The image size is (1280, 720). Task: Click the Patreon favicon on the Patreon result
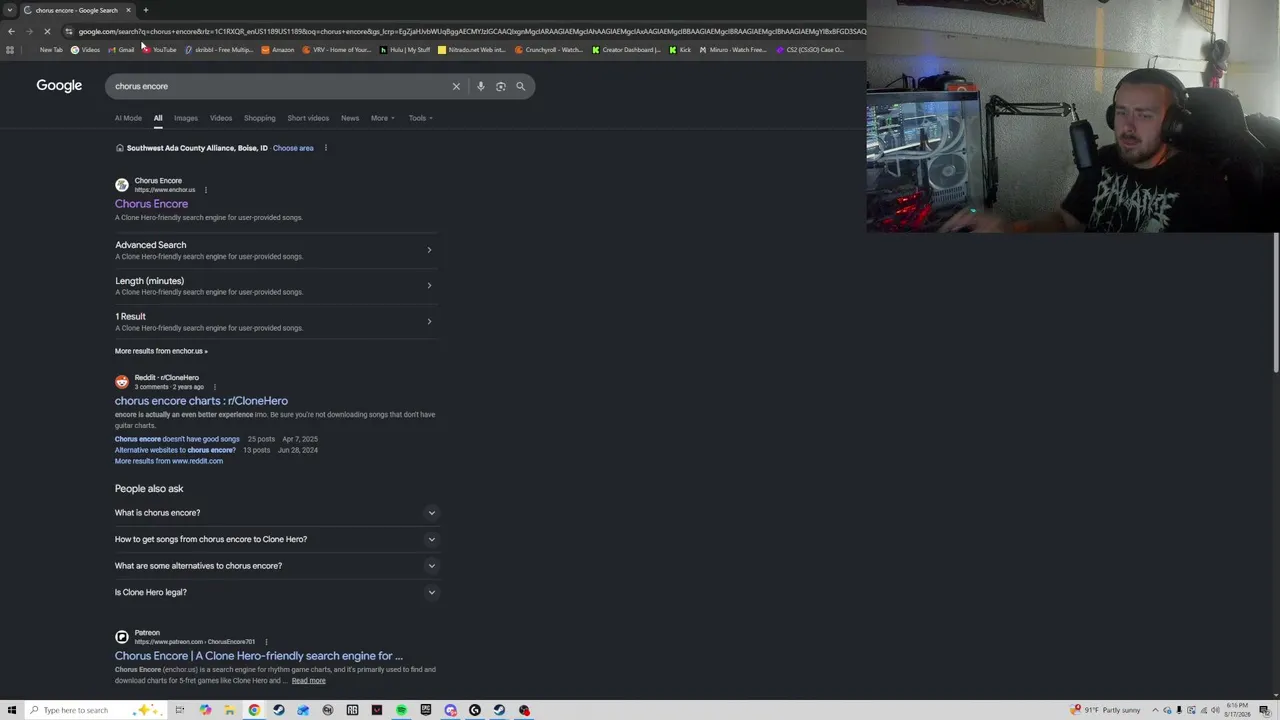tap(122, 637)
